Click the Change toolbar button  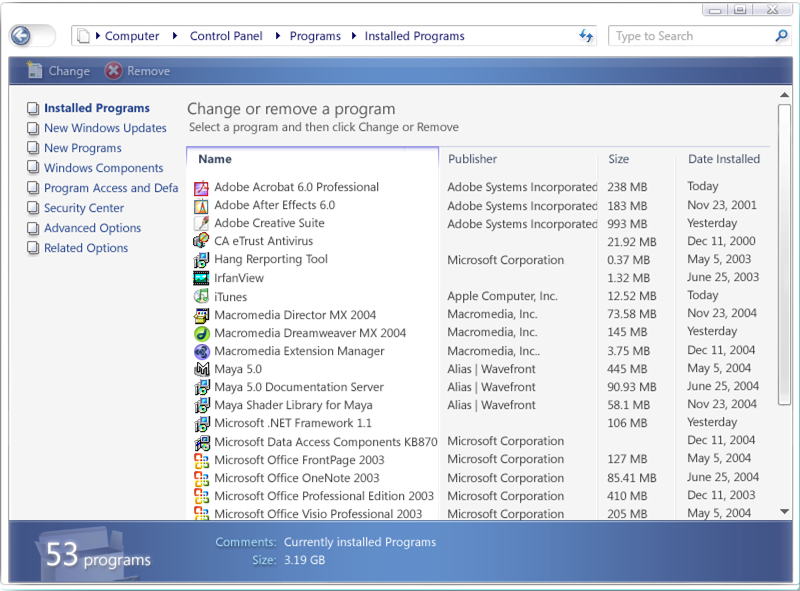point(58,71)
